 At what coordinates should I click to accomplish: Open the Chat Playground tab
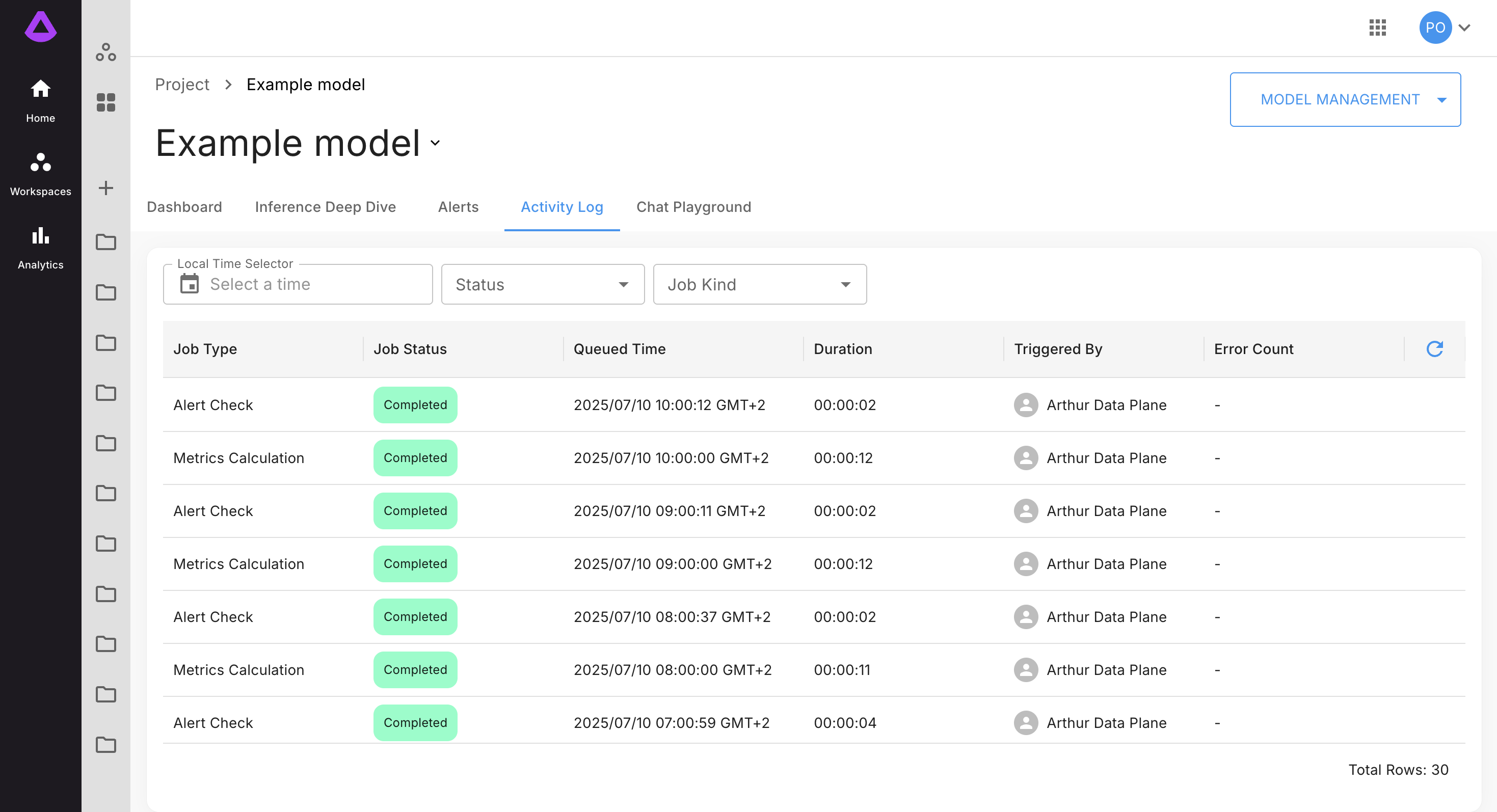(x=694, y=207)
